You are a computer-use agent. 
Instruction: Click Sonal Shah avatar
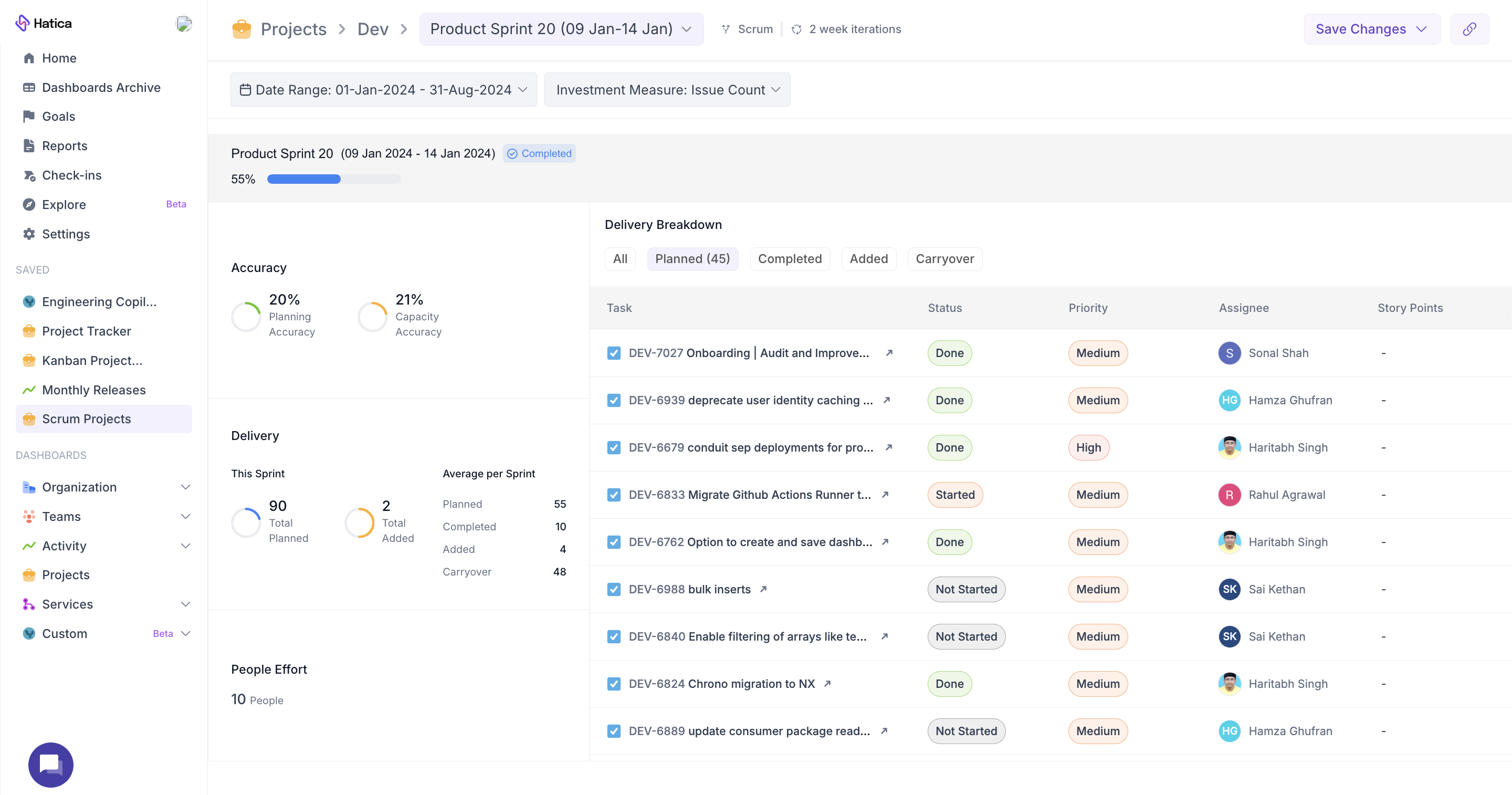[x=1229, y=353]
